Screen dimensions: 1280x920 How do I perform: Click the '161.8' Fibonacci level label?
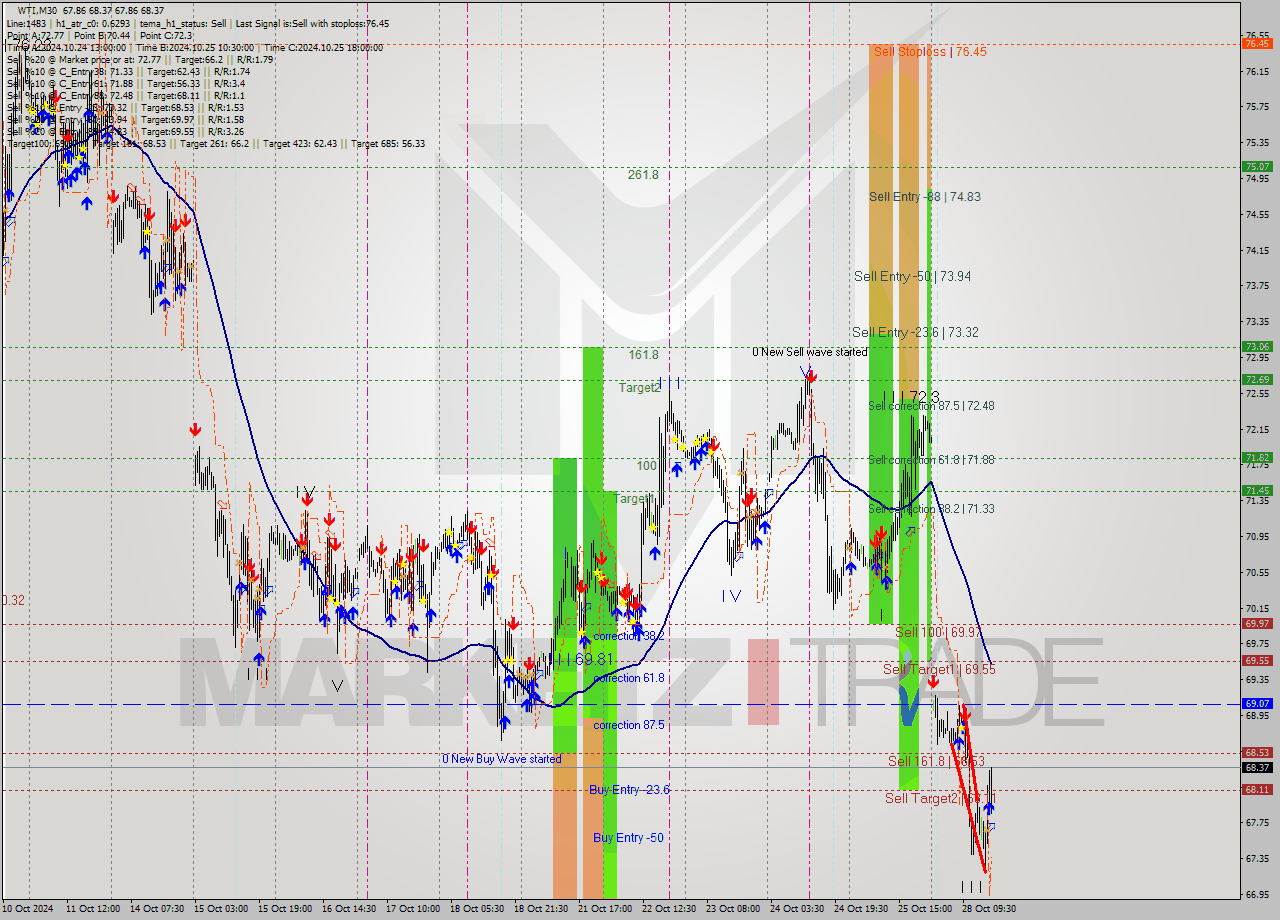(x=643, y=354)
